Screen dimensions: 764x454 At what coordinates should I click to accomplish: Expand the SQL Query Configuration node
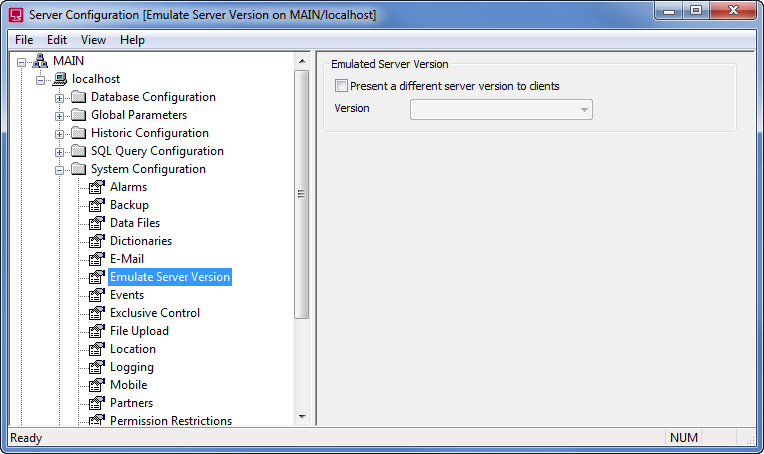tap(60, 152)
